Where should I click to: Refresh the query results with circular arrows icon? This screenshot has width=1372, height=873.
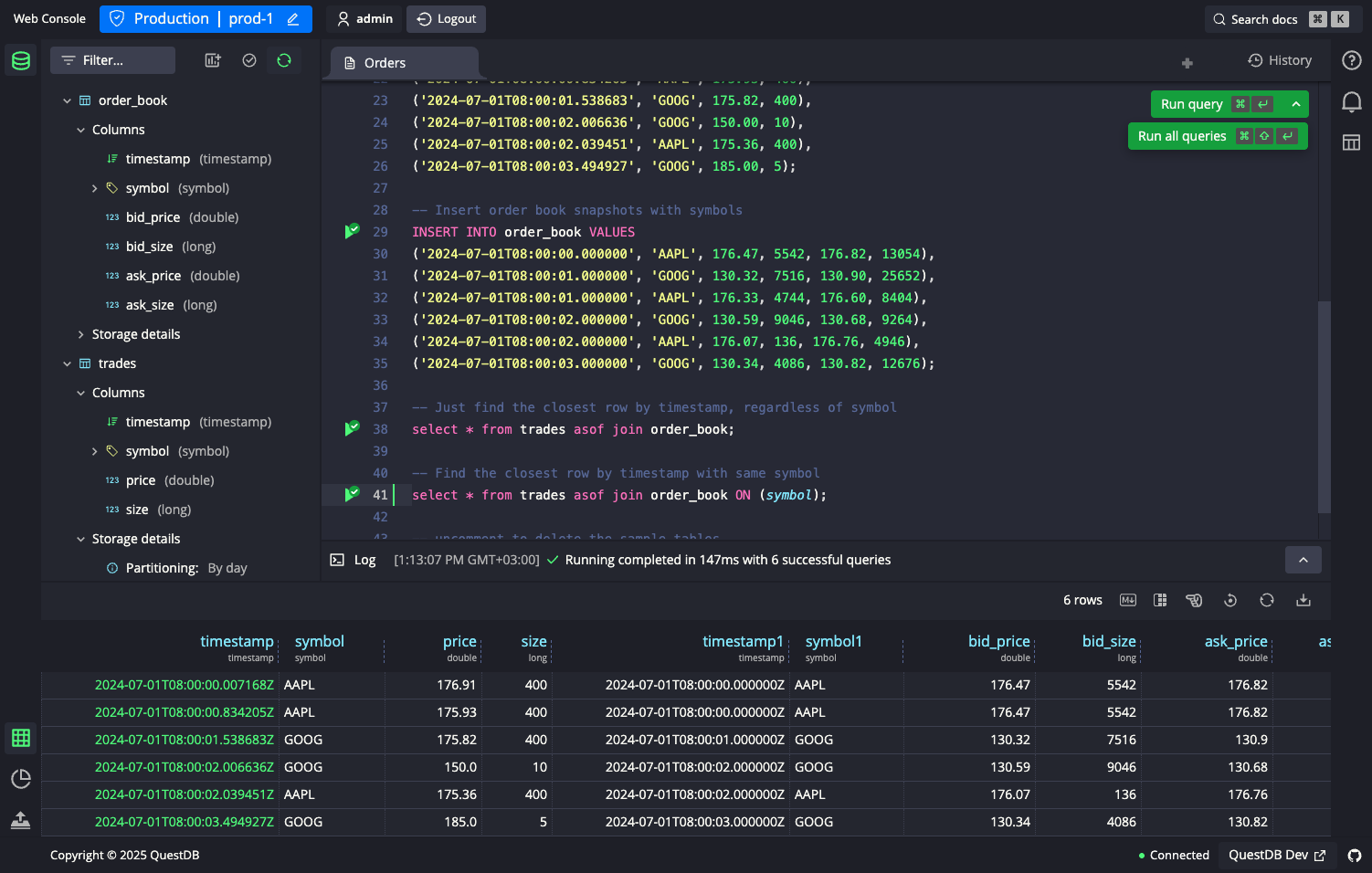[1267, 600]
